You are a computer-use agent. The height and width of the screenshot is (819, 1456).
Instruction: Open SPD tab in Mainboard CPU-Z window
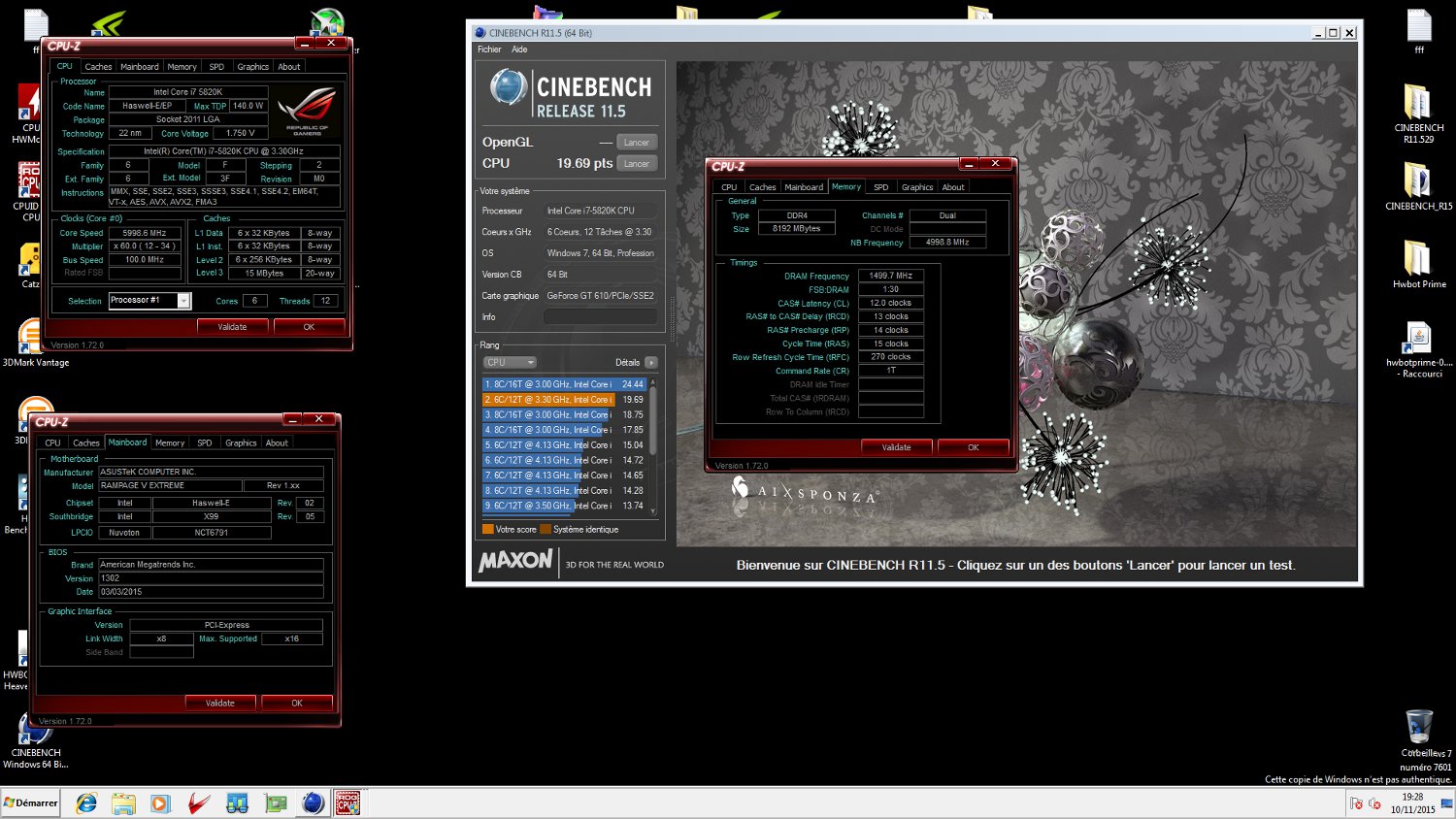(205, 442)
